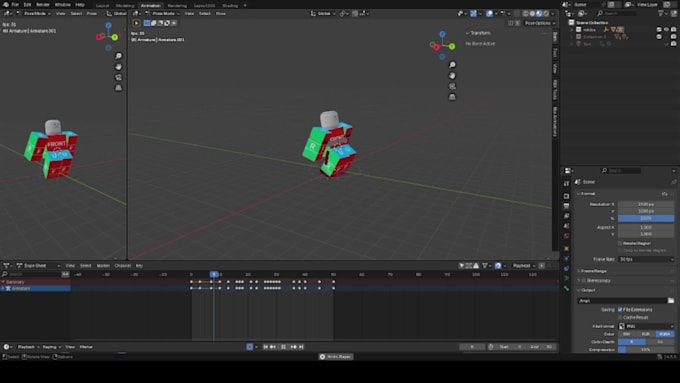The width and height of the screenshot is (680, 383).
Task: Adjust the Compression slider
Action: (646, 350)
